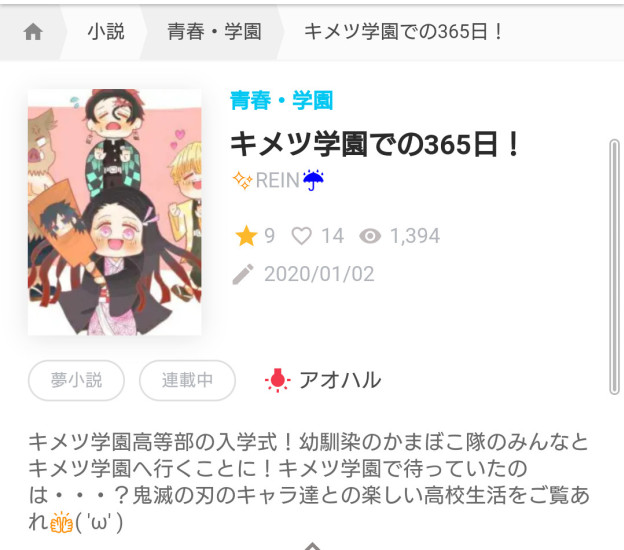
Task: Visit author REIN's profile
Action: click(x=277, y=180)
